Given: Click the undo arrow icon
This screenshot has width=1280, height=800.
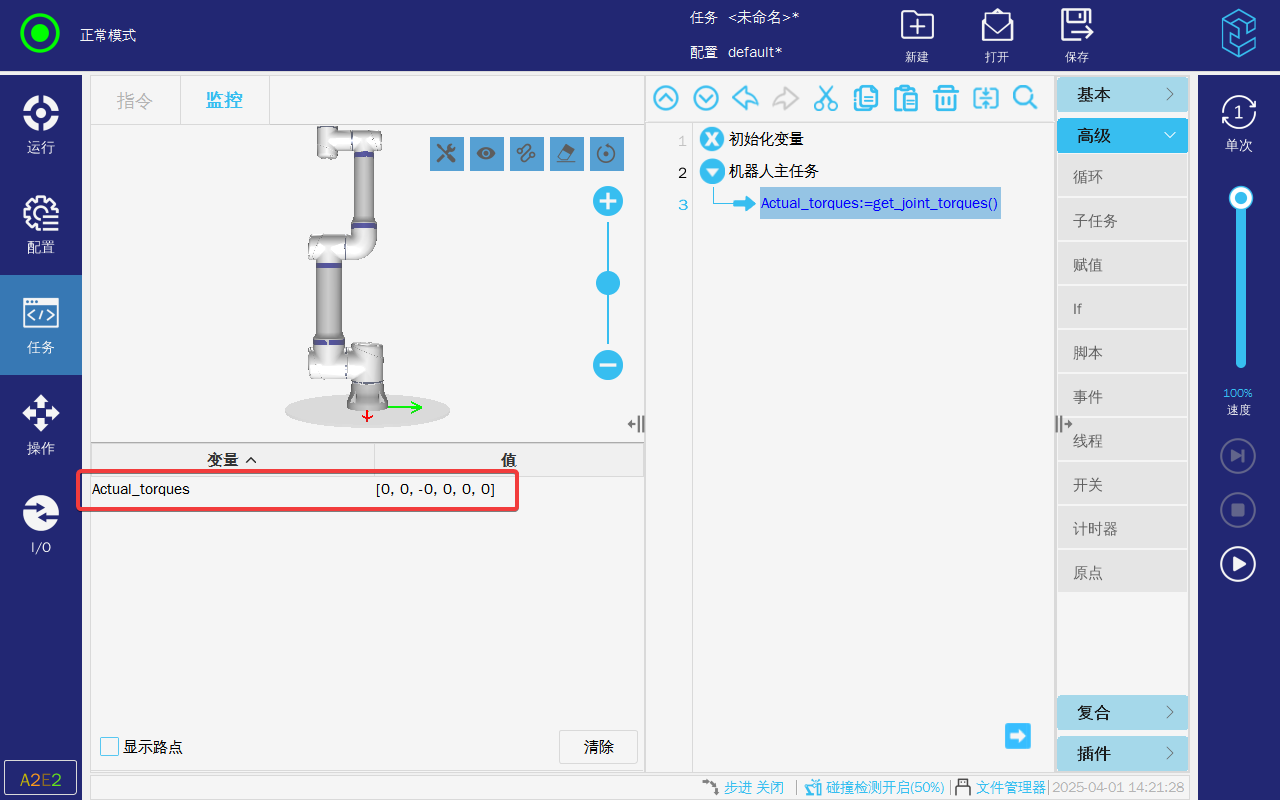Looking at the screenshot, I should point(745,98).
